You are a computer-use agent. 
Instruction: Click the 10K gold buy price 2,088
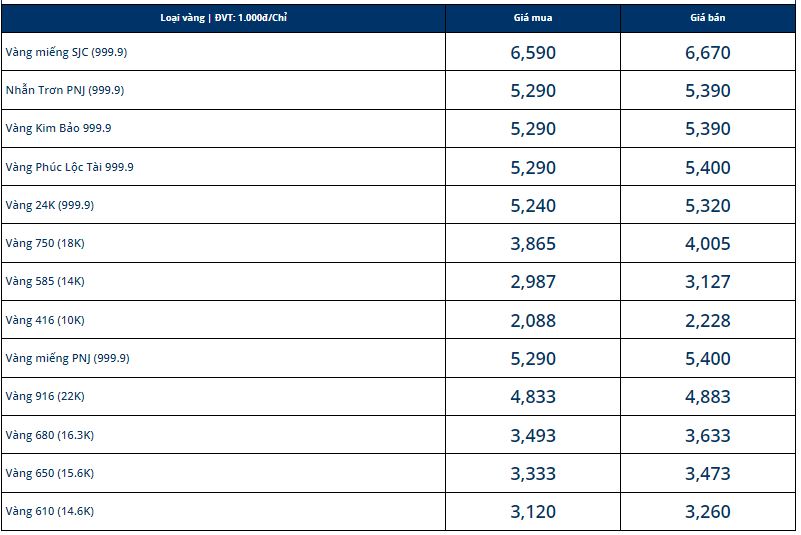[x=532, y=321]
